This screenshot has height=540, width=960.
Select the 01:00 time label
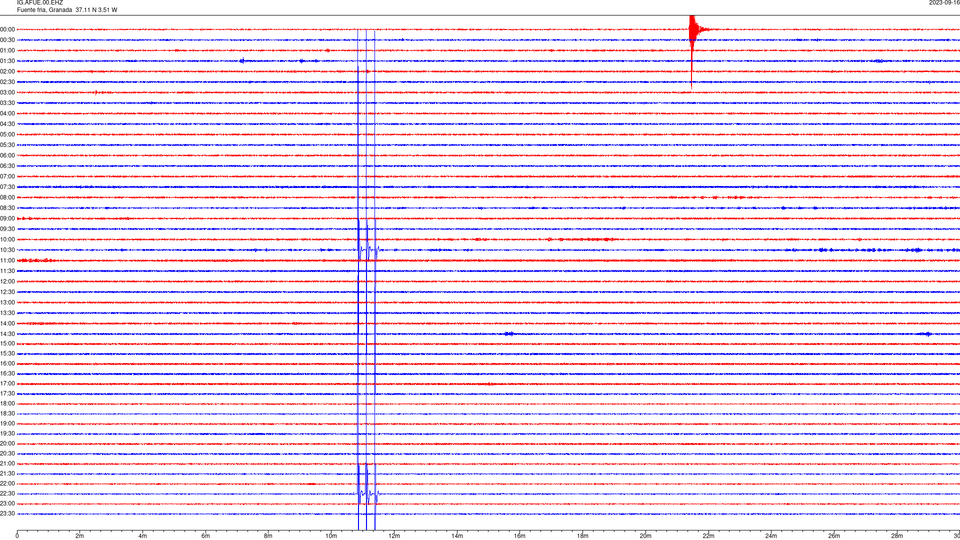tap(7, 50)
